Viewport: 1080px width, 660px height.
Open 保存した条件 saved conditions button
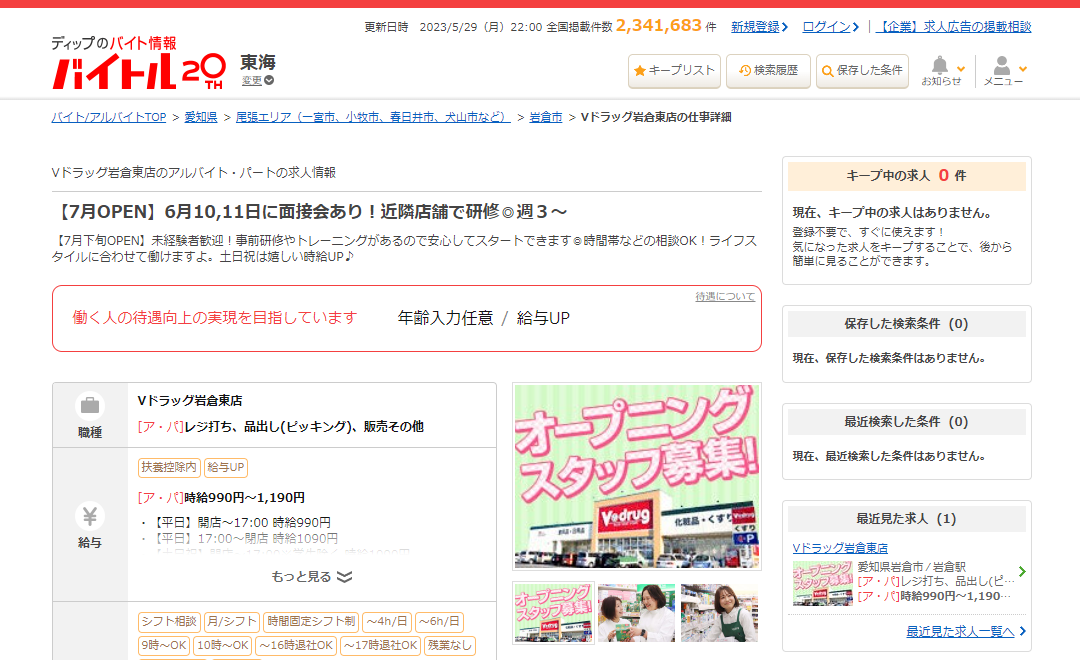[862, 71]
